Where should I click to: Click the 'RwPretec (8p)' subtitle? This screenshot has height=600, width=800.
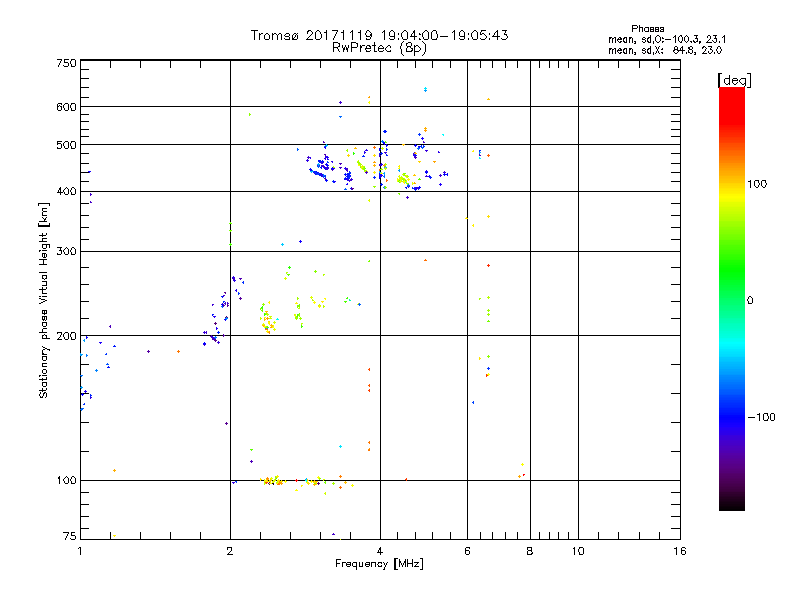[x=379, y=48]
